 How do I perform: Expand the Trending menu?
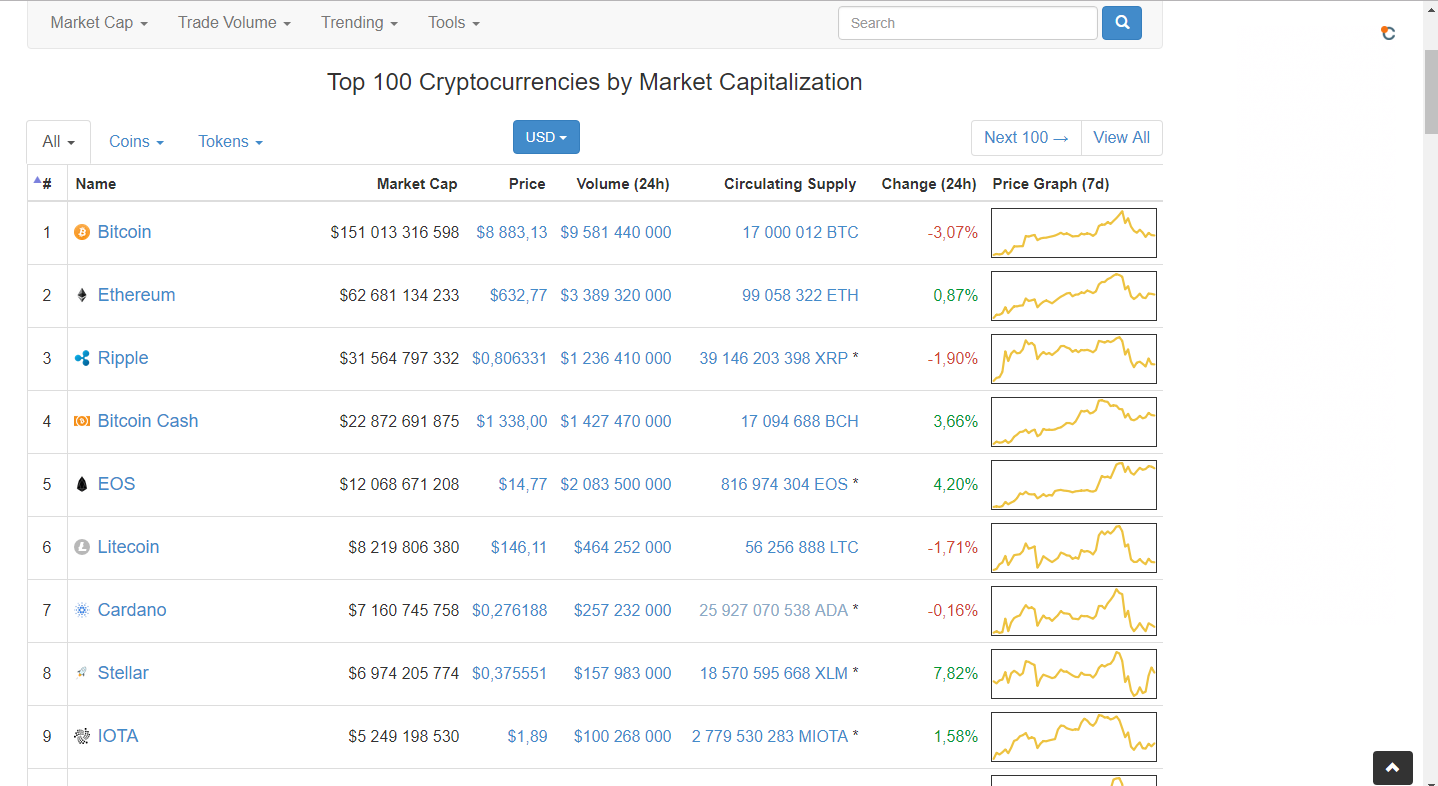click(359, 22)
